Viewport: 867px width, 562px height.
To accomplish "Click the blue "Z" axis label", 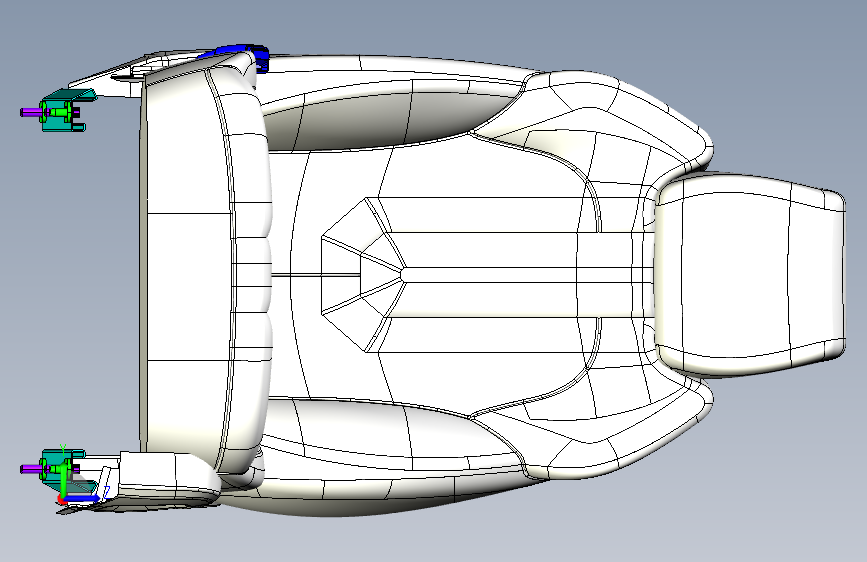I will click(x=107, y=491).
